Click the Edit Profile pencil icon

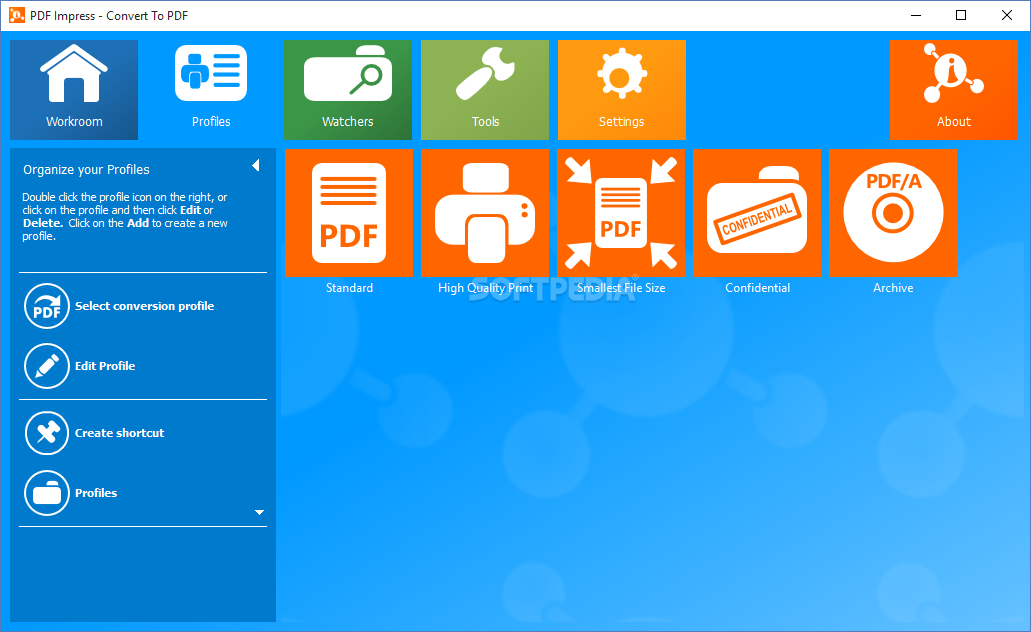tap(47, 366)
